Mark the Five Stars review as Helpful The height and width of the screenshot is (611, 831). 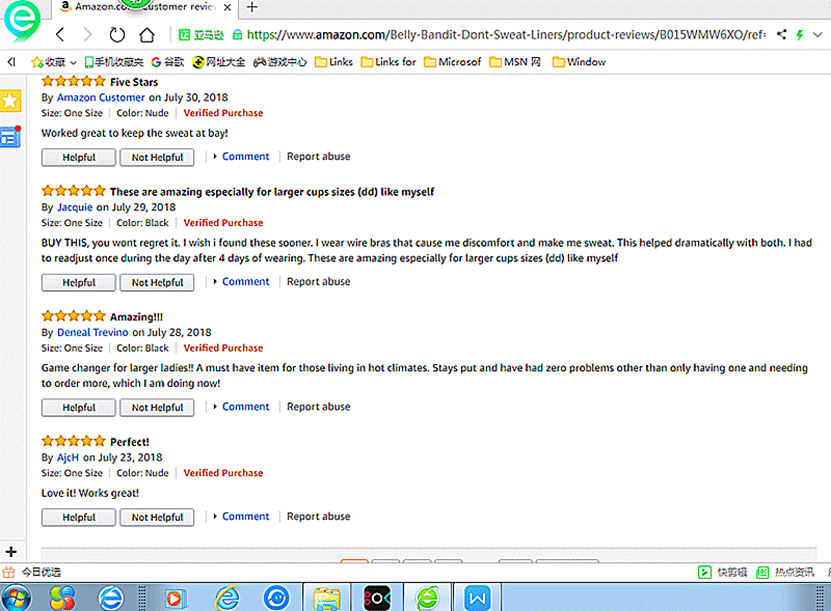(x=78, y=157)
